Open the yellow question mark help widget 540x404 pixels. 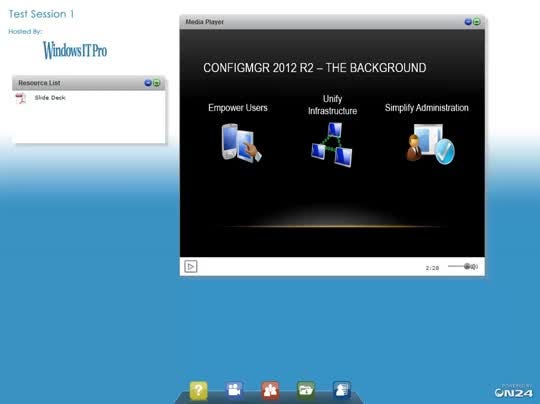199,391
